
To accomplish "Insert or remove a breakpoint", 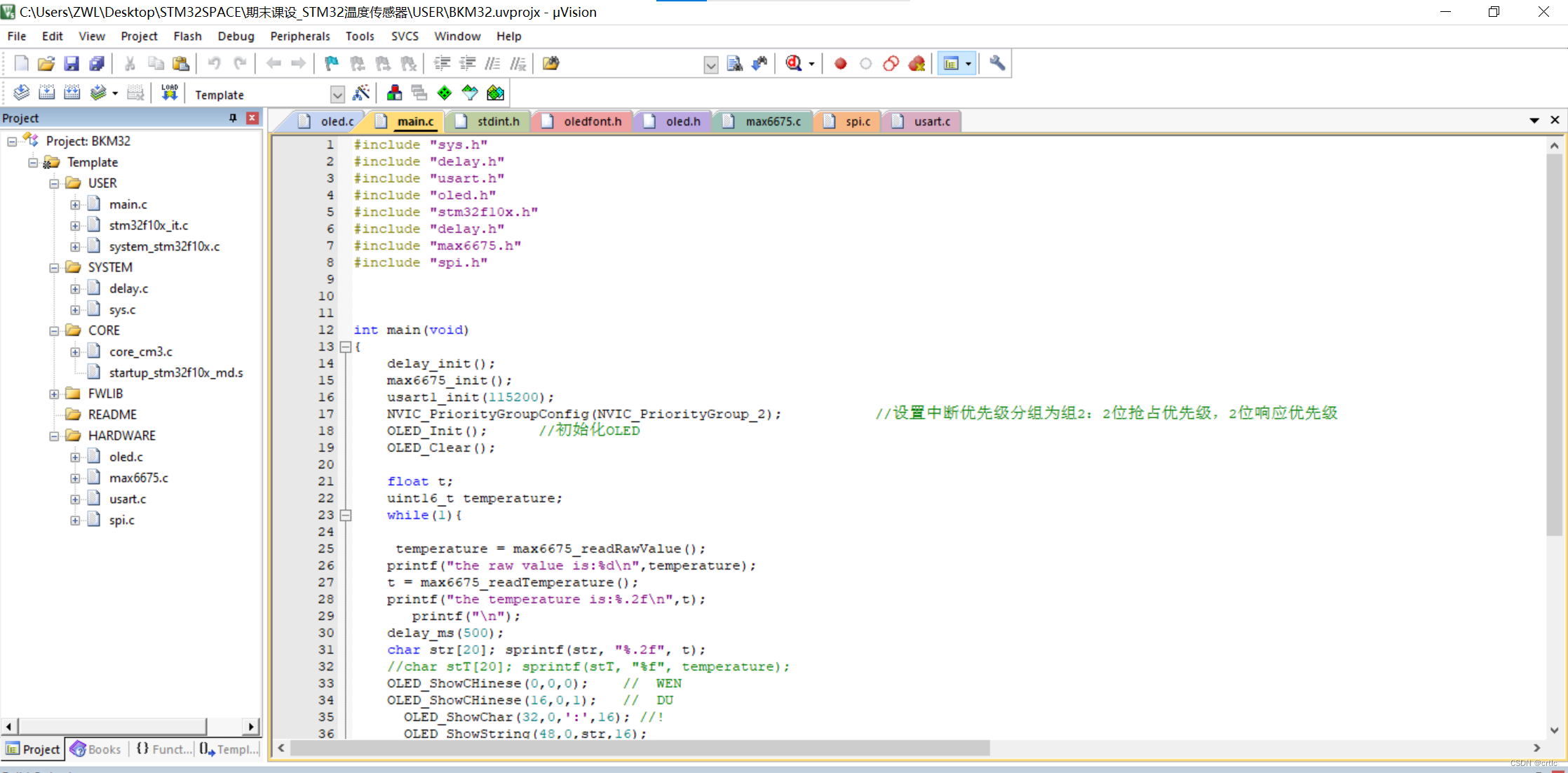I will coord(840,63).
